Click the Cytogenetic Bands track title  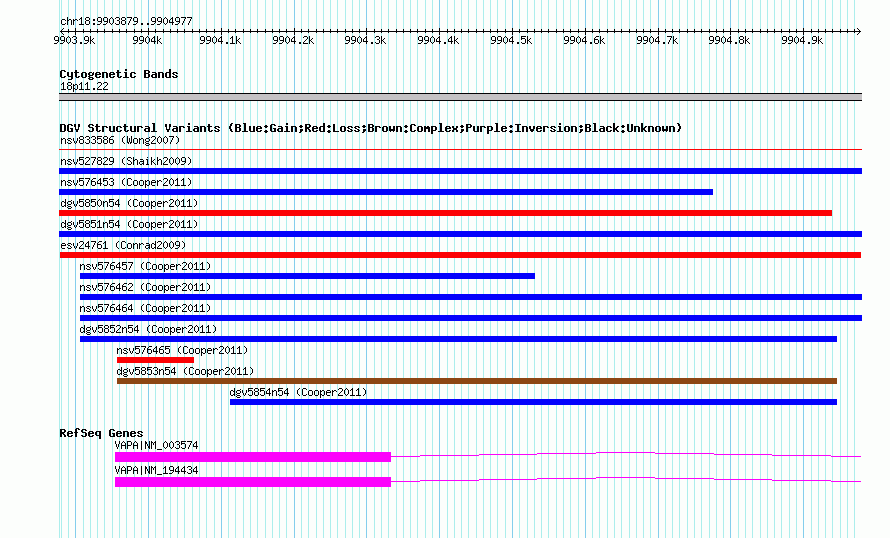click(x=119, y=74)
